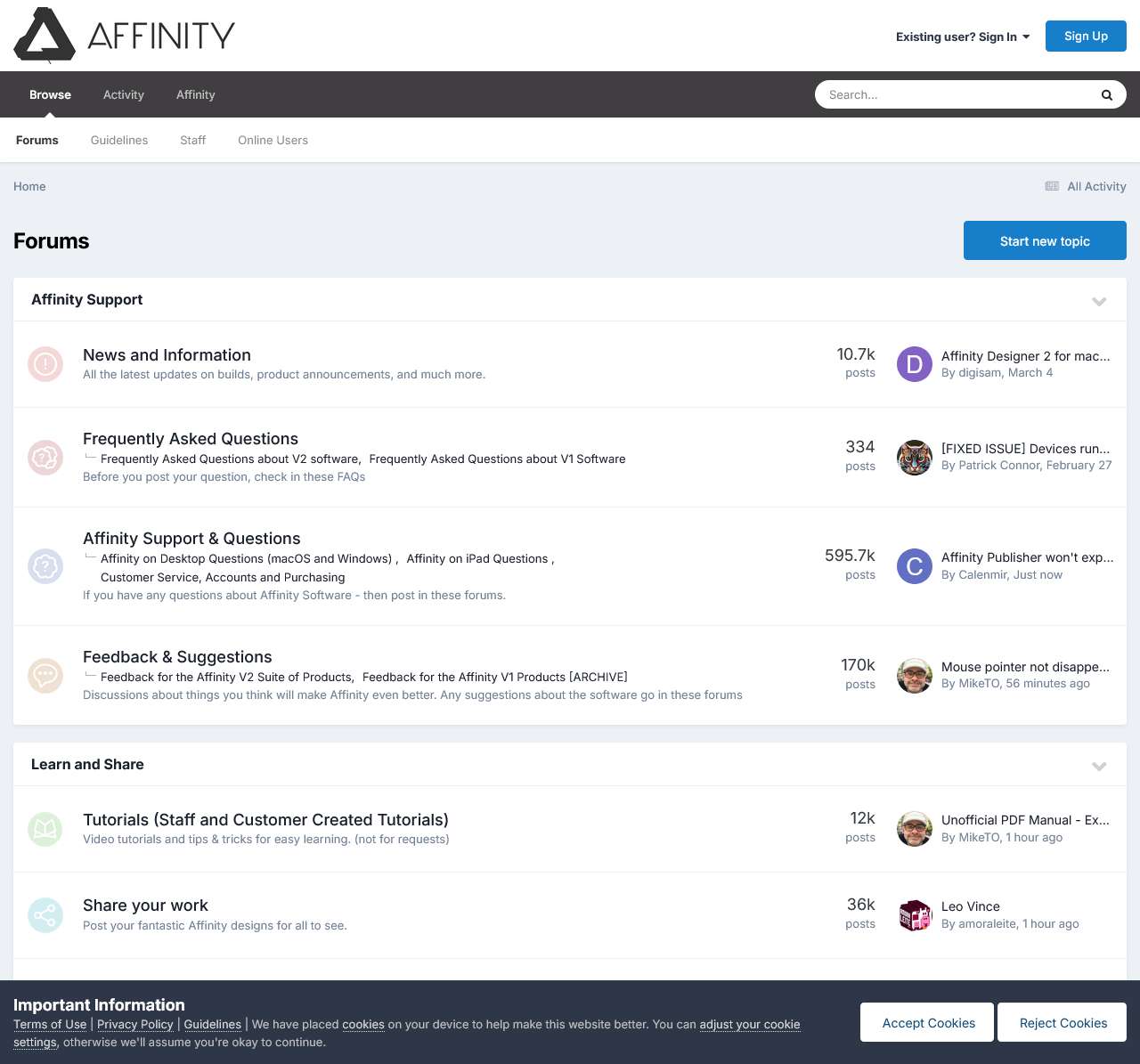Open Affinity on Desktop Questions subforum

(246, 558)
